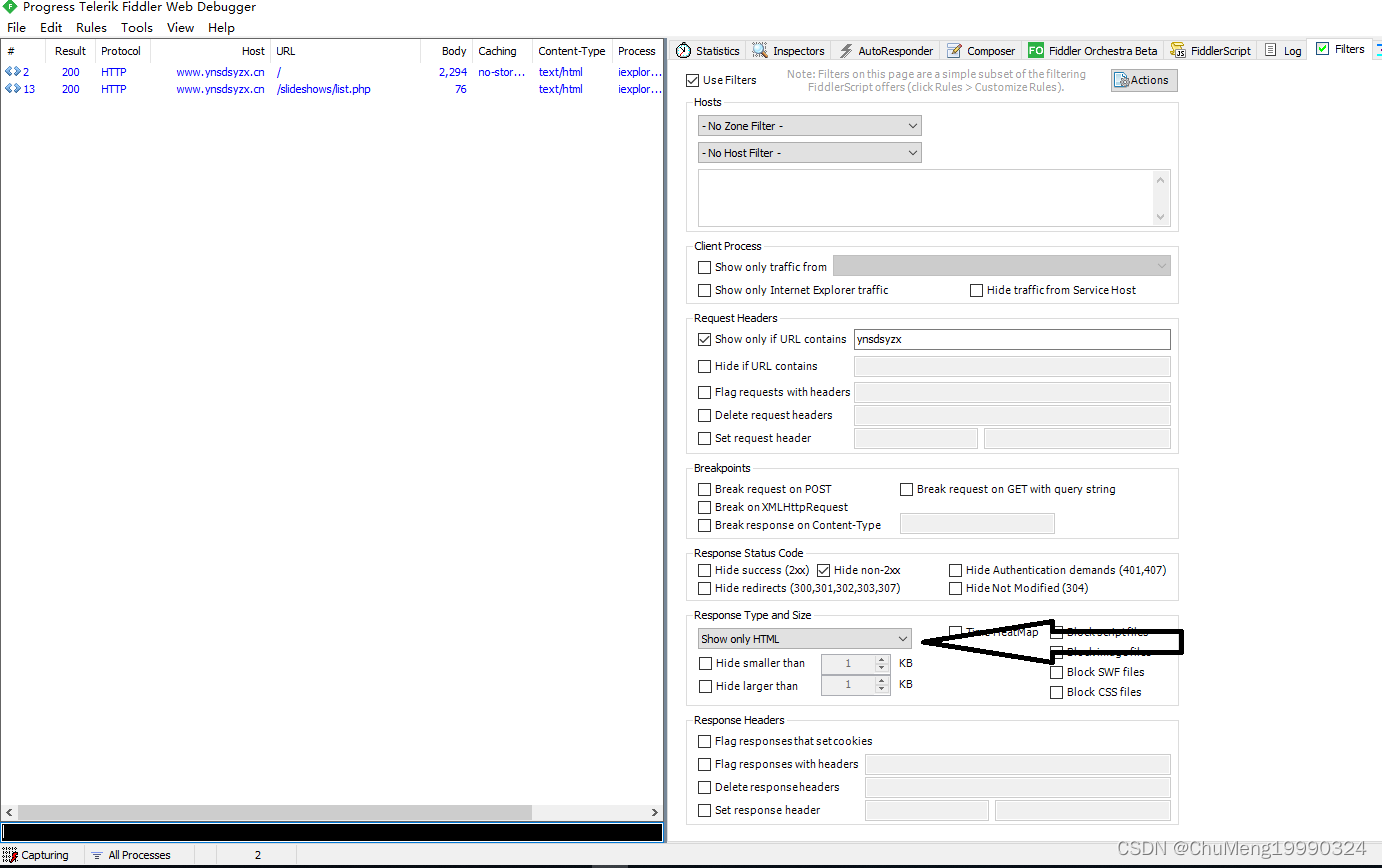Enable Break request on POST
Image resolution: width=1382 pixels, height=868 pixels.
tap(705, 489)
